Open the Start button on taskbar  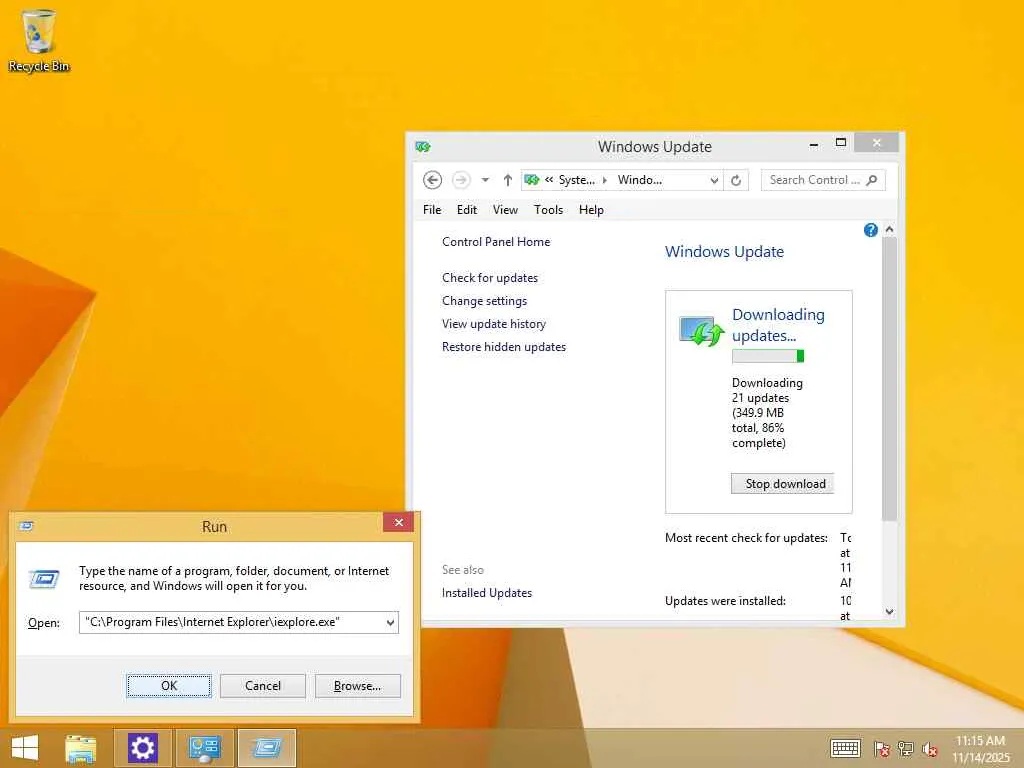pos(25,748)
